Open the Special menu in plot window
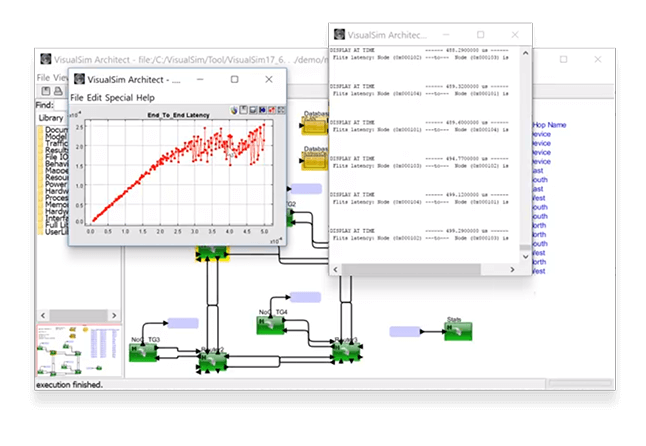 pyautogui.click(x=119, y=98)
